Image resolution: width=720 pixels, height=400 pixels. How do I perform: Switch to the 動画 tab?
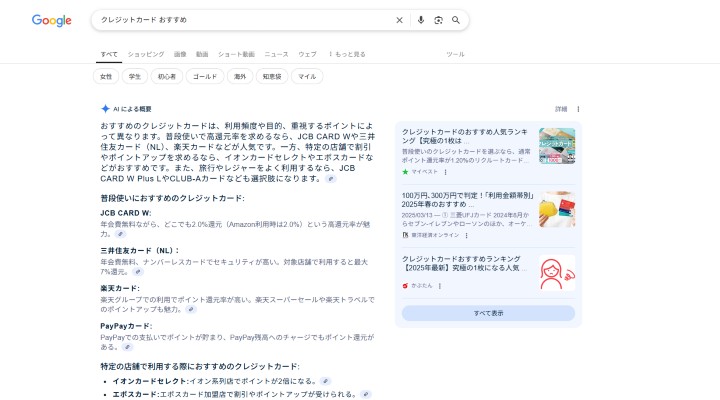202,54
